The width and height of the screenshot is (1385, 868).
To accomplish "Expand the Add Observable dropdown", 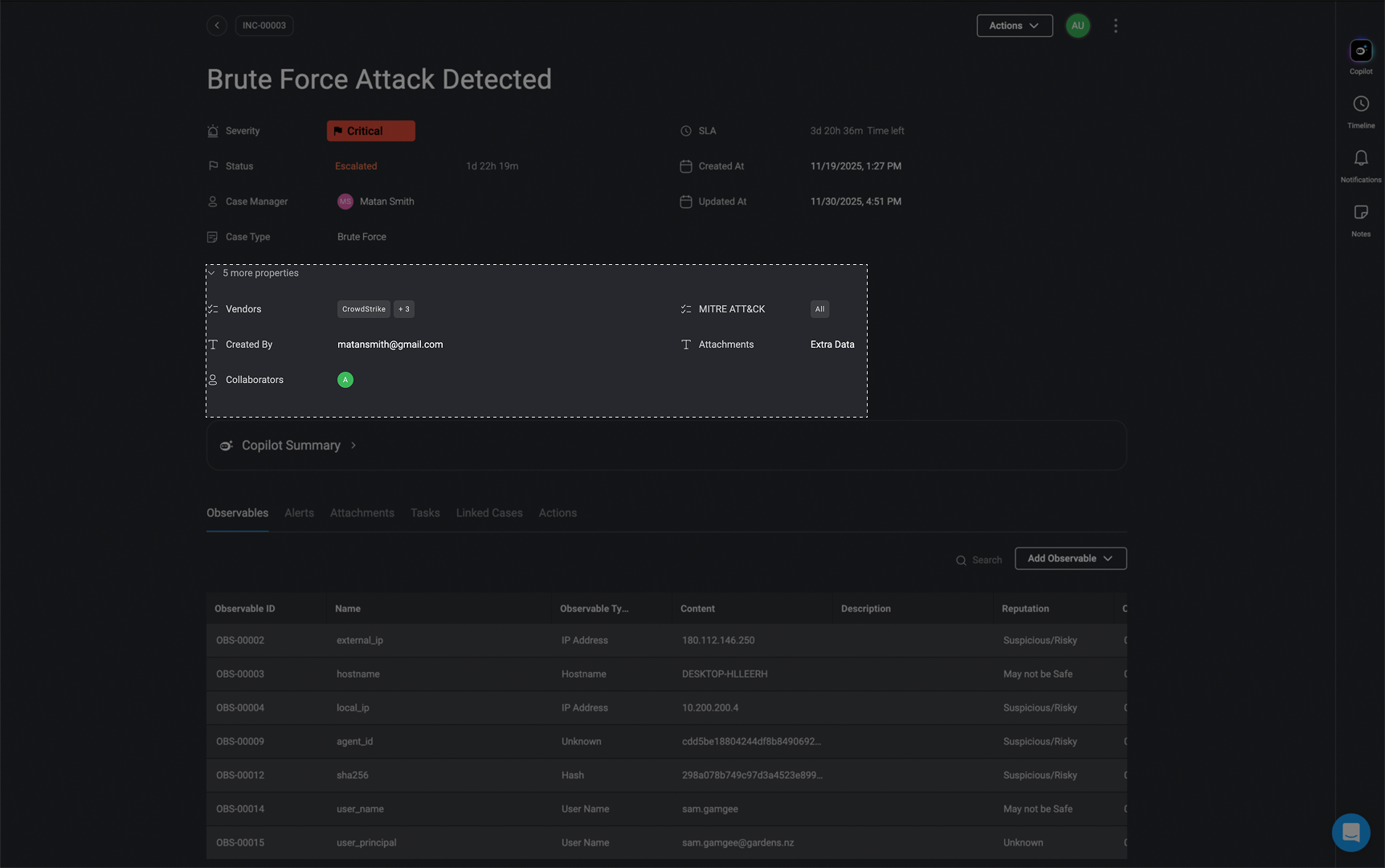I will [x=1070, y=559].
